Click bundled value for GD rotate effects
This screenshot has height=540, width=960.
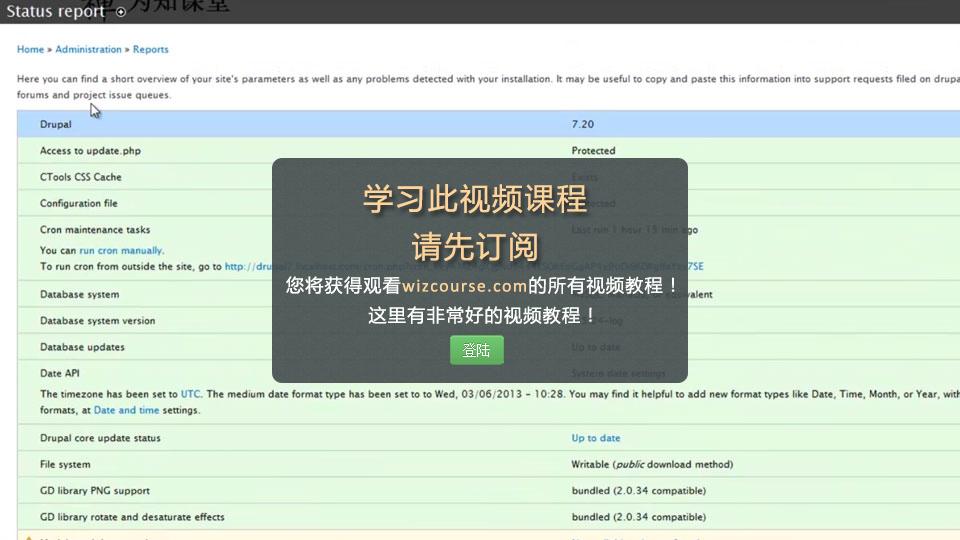tap(639, 517)
